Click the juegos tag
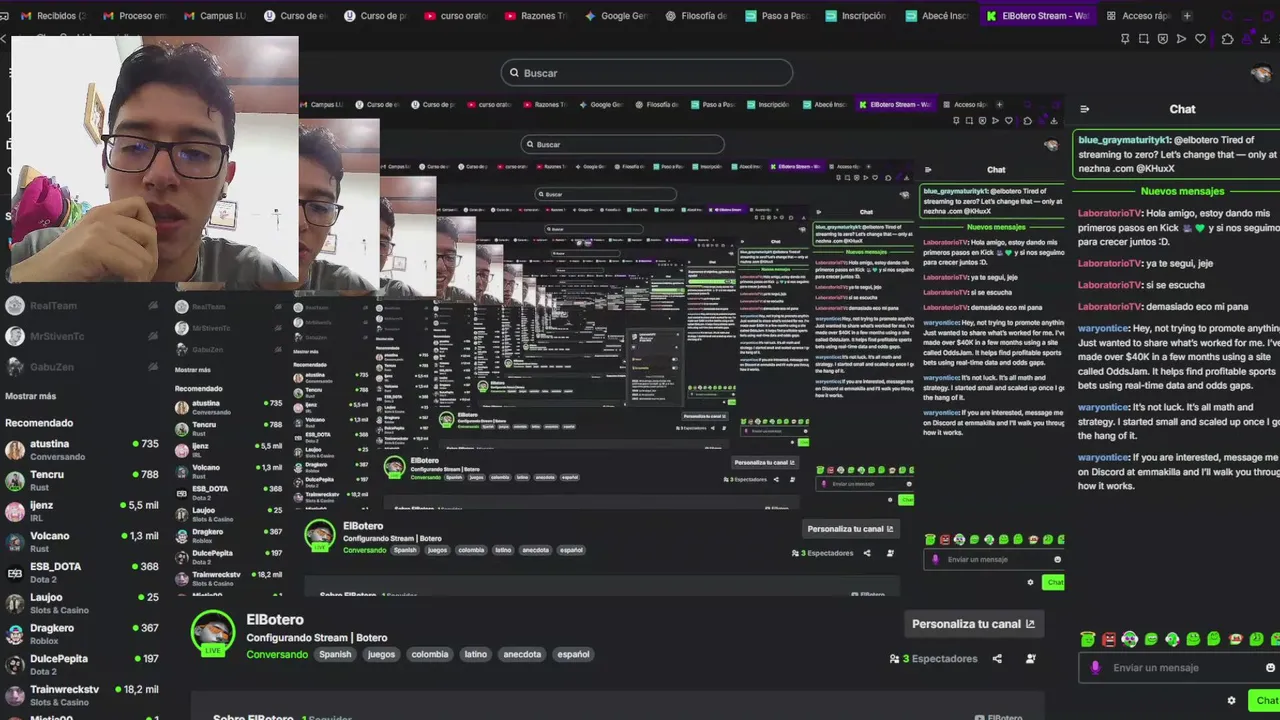 click(x=381, y=655)
